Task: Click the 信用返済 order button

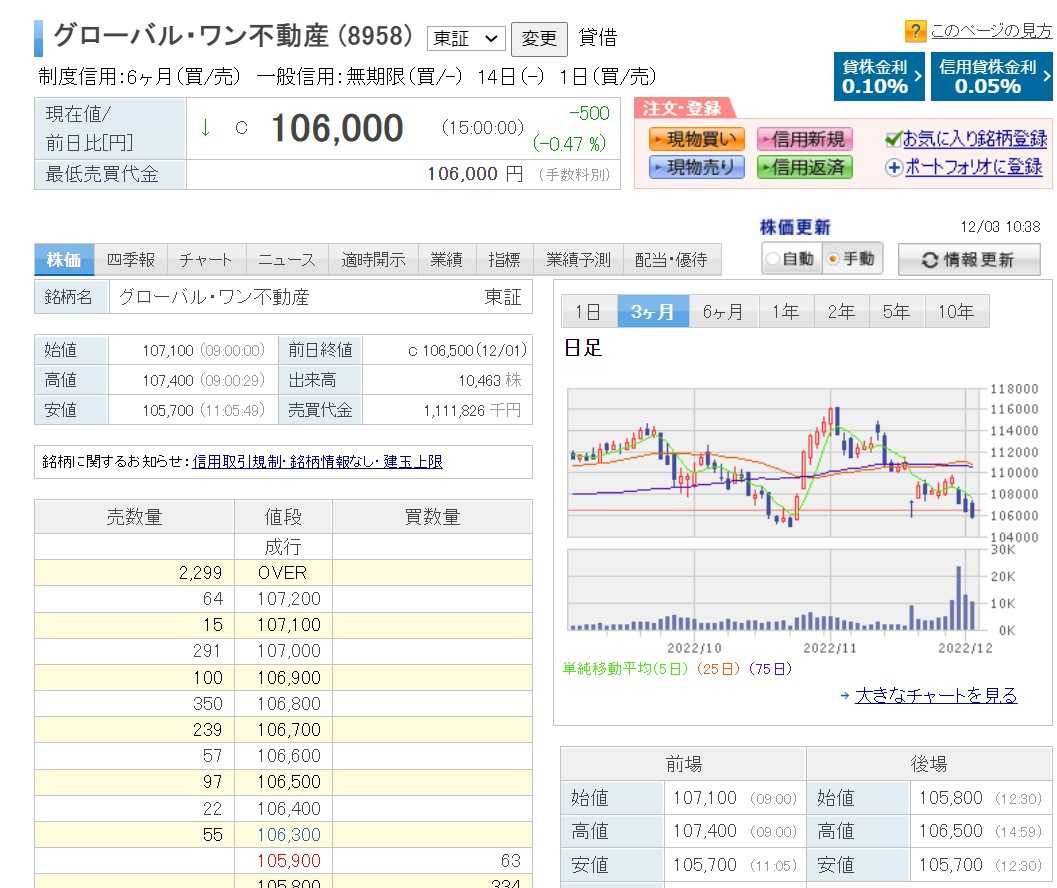Action: coord(805,167)
